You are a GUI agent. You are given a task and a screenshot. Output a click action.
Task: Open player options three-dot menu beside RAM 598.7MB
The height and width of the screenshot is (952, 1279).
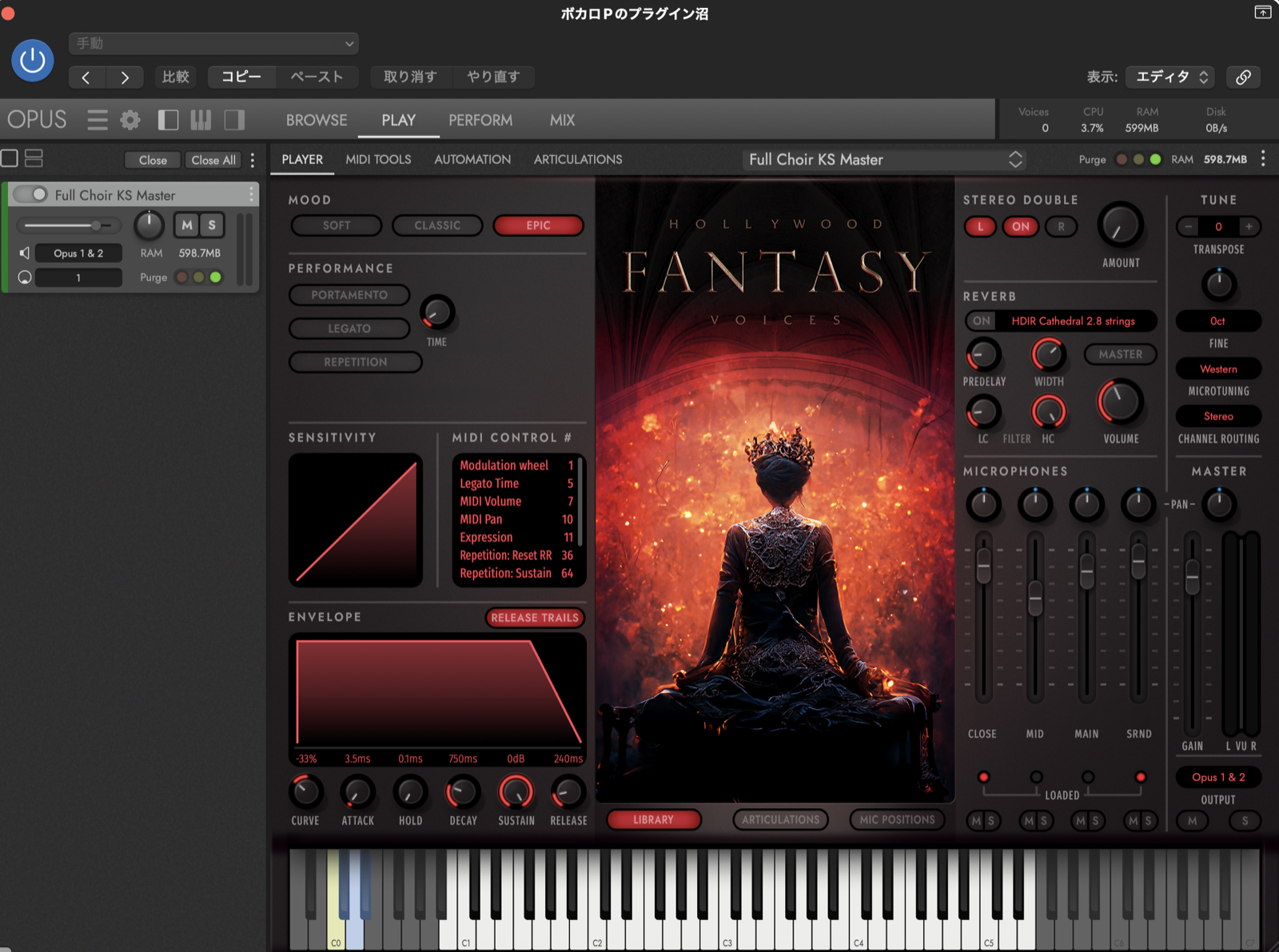(x=1263, y=158)
